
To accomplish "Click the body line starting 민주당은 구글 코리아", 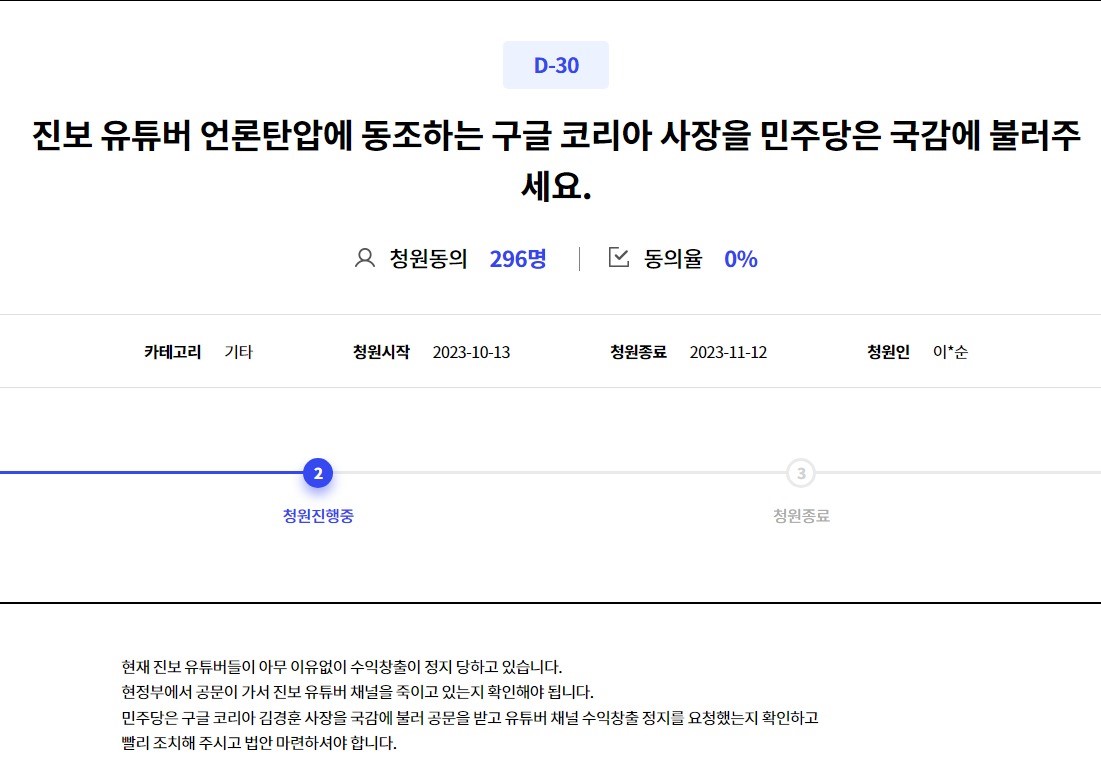I will pyautogui.click(x=470, y=717).
